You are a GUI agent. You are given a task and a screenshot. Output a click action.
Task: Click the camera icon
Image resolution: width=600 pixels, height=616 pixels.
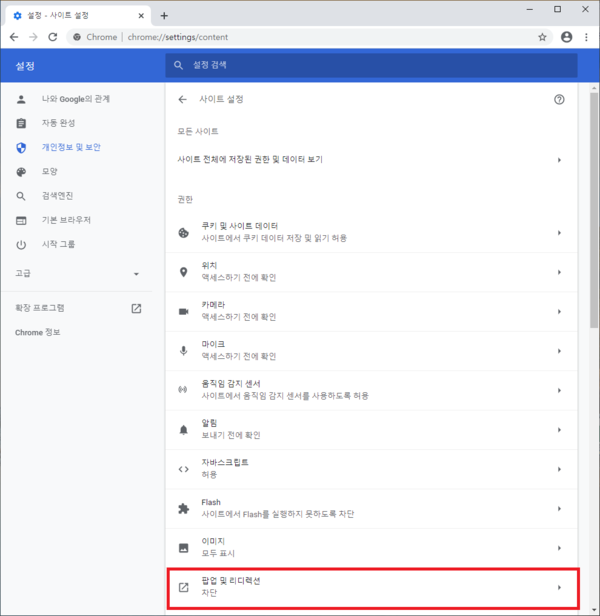(x=183, y=312)
